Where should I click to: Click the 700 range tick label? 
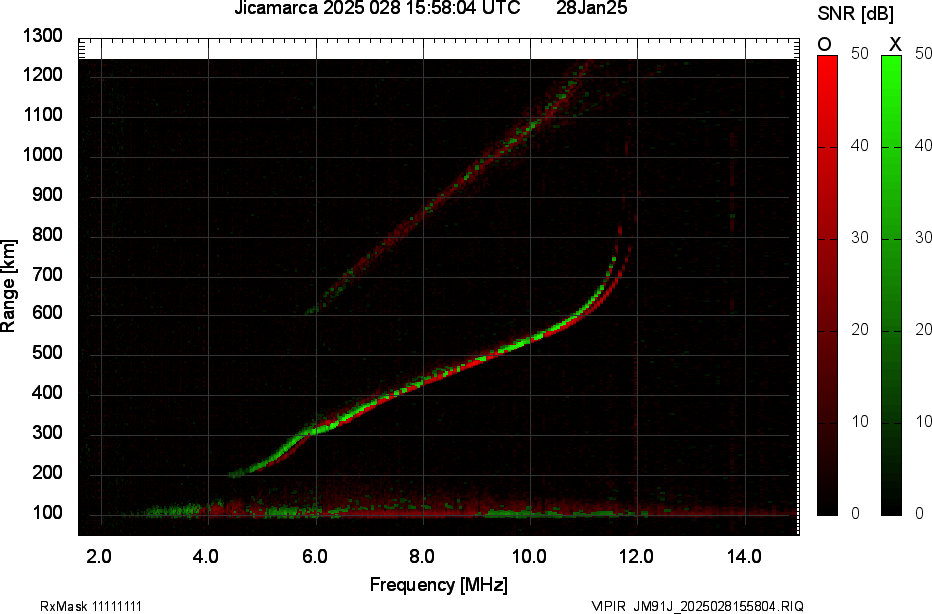[47, 274]
